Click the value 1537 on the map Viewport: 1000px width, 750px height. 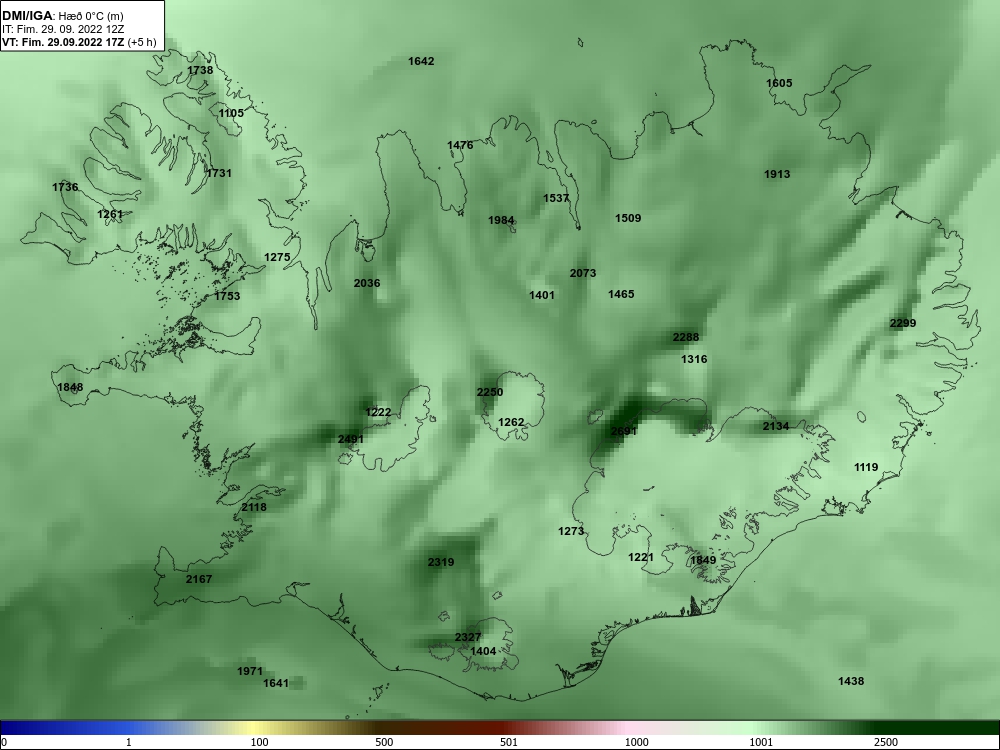pos(555,198)
